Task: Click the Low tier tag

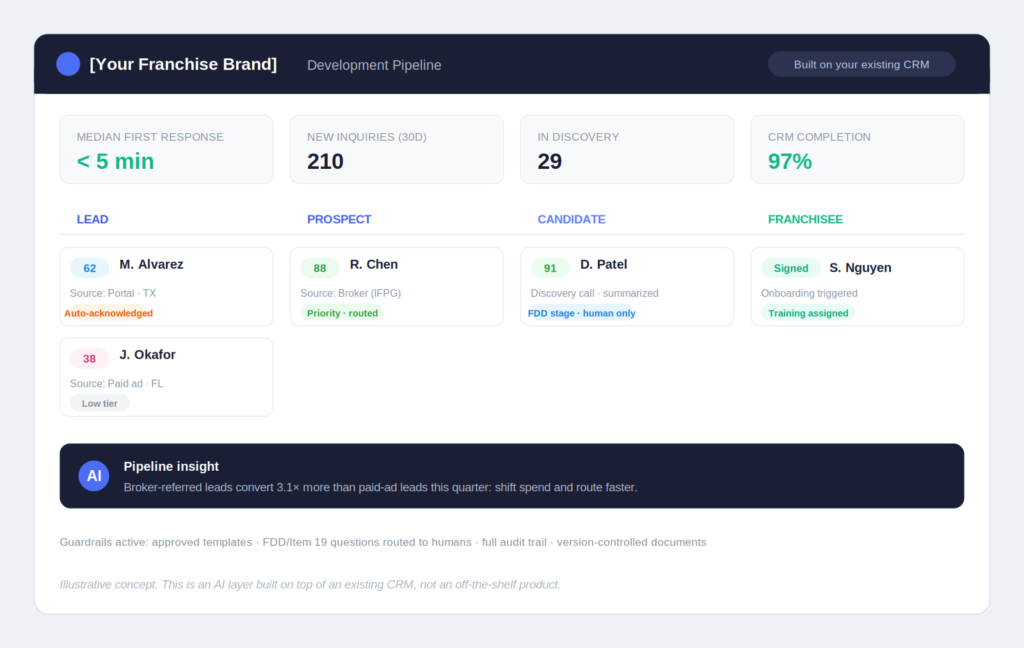Action: 100,404
